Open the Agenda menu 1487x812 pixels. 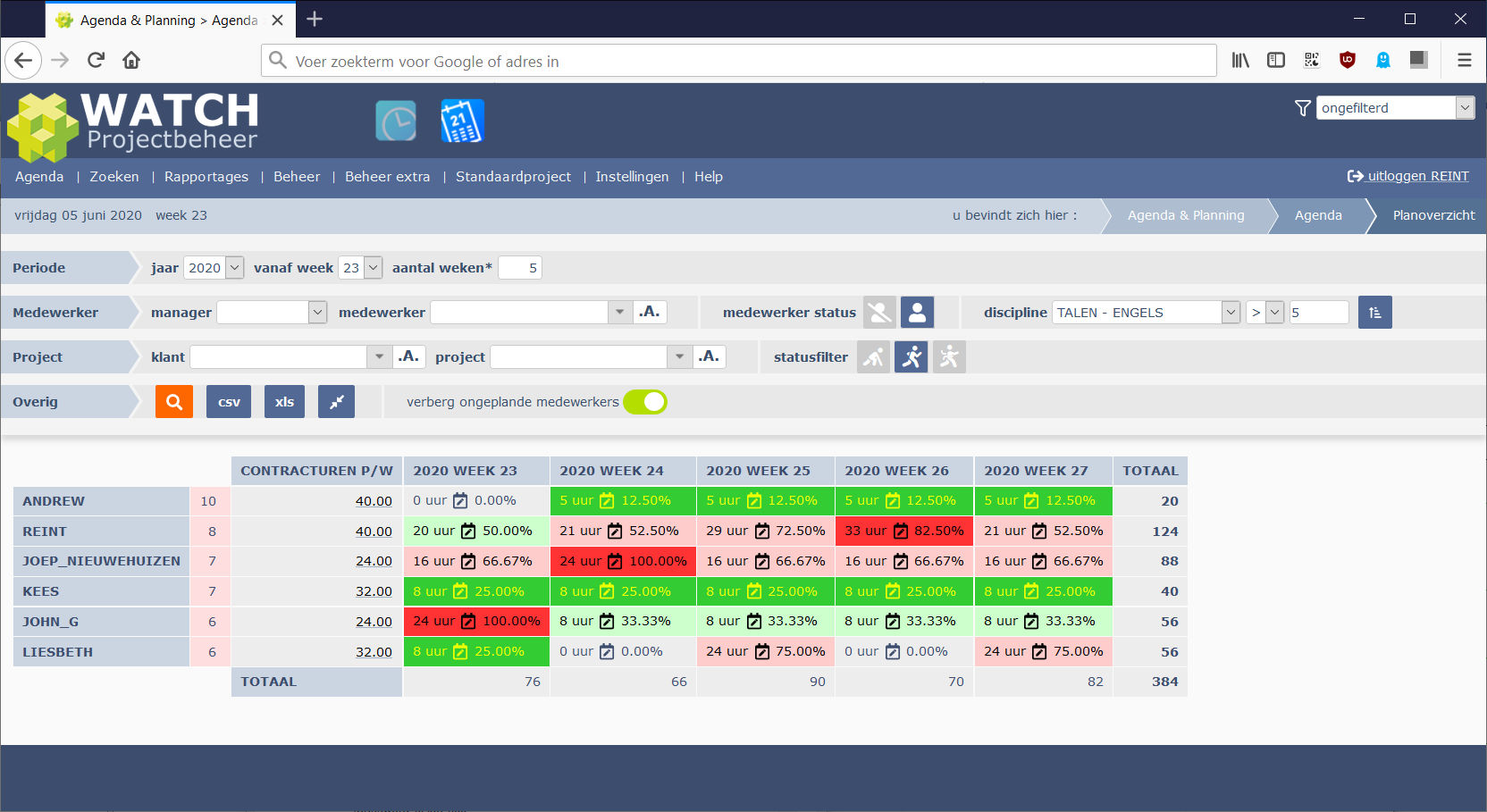pyautogui.click(x=39, y=177)
